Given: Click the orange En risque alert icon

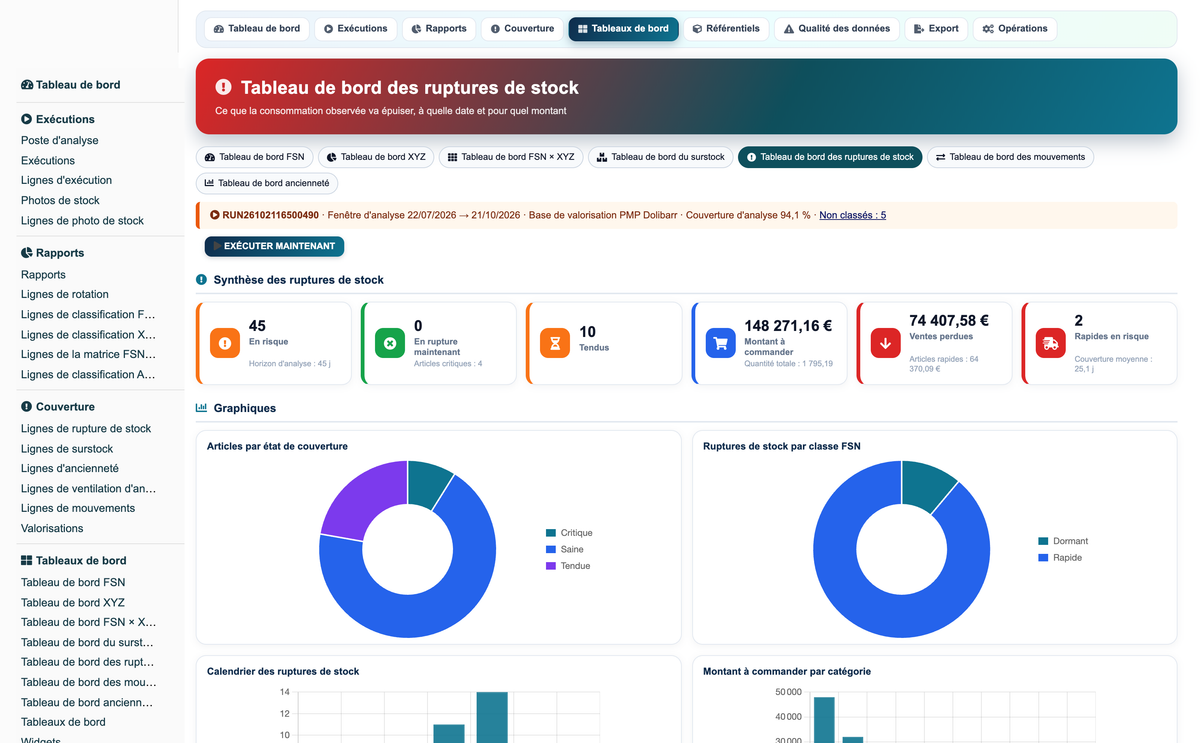Looking at the screenshot, I should (225, 343).
